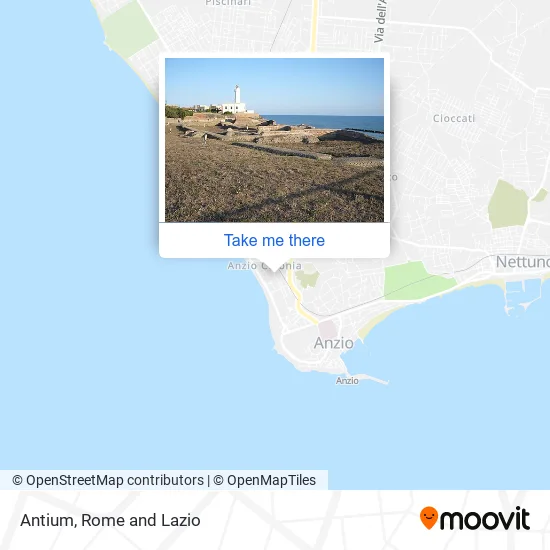The height and width of the screenshot is (550, 550).
Task: Select the small Anzio harbor label
Action: point(347,381)
